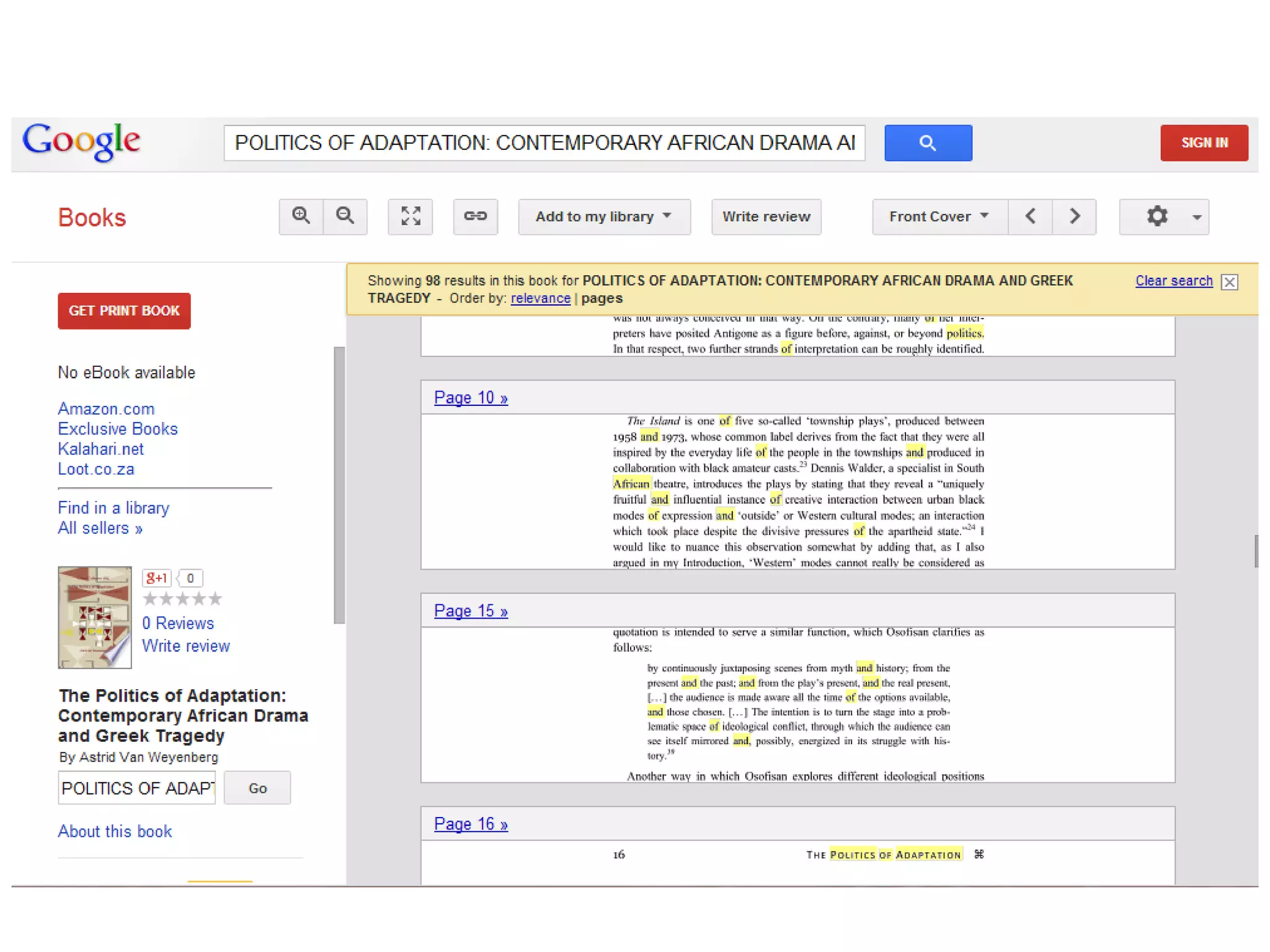Image resolution: width=1270 pixels, height=952 pixels.
Task: Go to next page arrow
Action: [x=1075, y=216]
